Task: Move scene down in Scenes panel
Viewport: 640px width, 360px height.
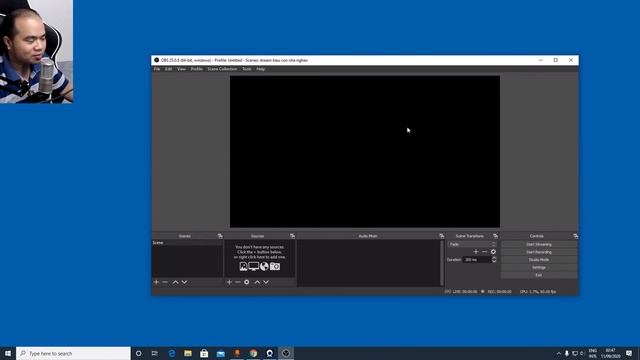Action: (184, 282)
